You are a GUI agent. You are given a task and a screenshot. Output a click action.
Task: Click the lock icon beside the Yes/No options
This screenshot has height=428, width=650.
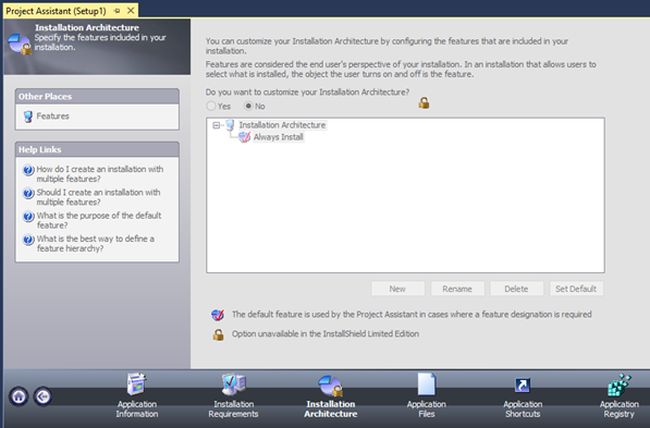[x=424, y=102]
